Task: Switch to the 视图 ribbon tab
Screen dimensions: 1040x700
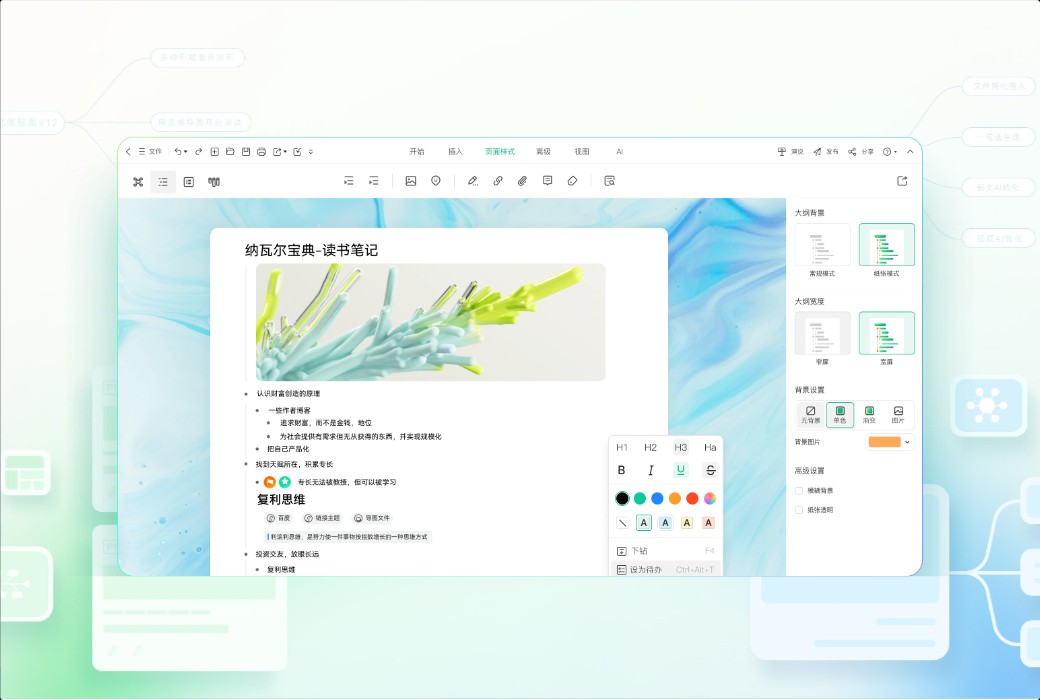Action: click(582, 151)
